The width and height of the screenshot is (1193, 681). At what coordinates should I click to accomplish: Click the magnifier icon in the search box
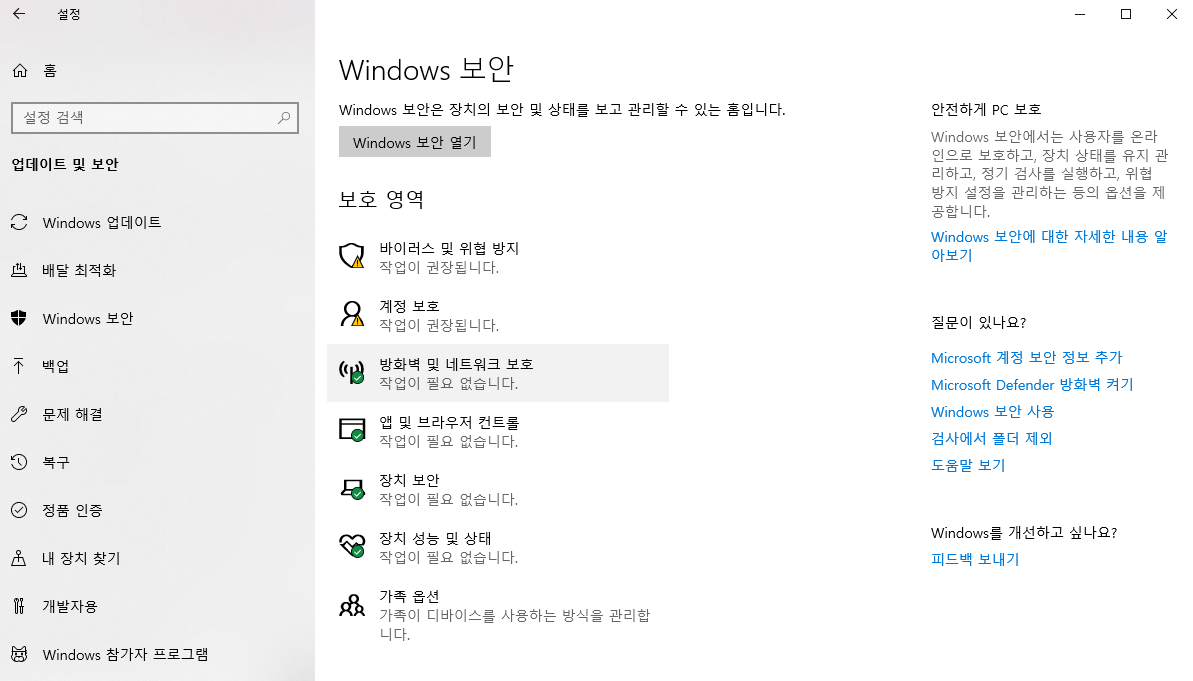pos(284,118)
